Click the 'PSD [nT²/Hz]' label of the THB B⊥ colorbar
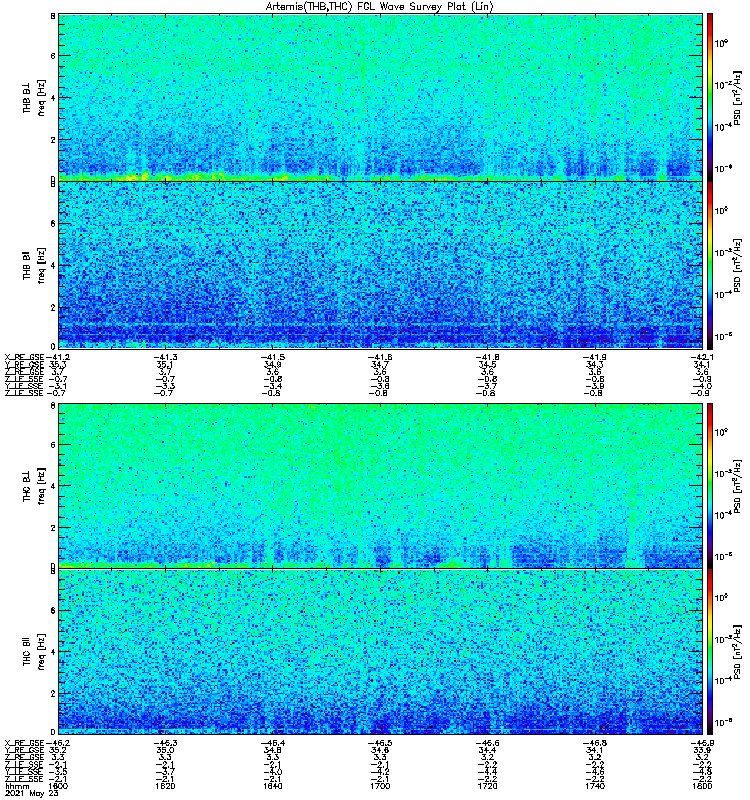The image size is (750, 800). point(738,97)
